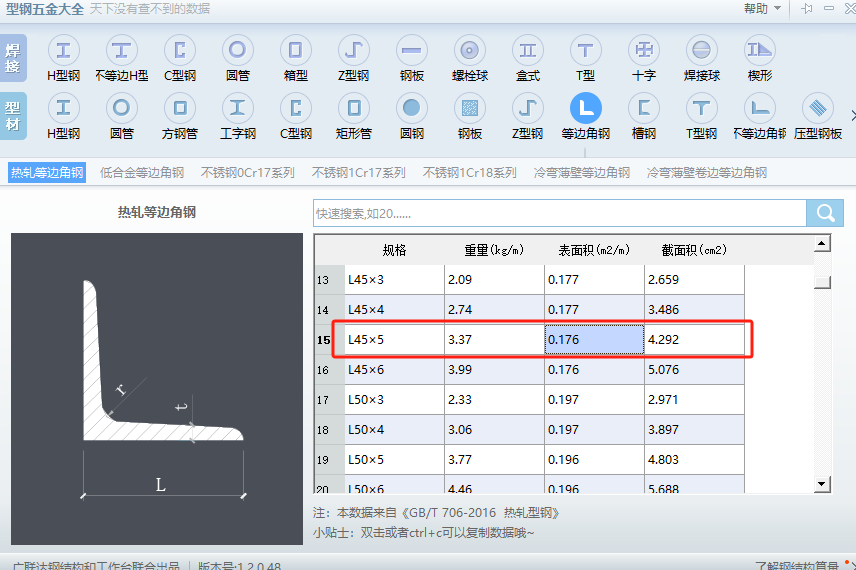
Task: Open 焊接球 icon
Action: [x=702, y=51]
